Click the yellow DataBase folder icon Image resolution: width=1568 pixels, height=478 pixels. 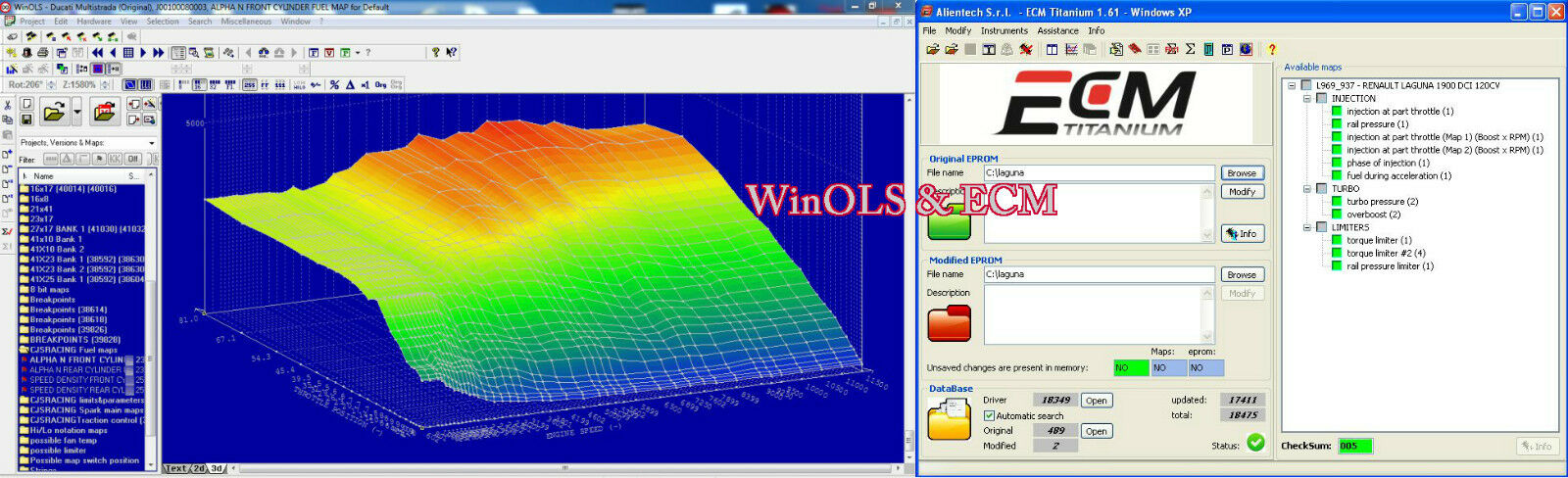950,419
